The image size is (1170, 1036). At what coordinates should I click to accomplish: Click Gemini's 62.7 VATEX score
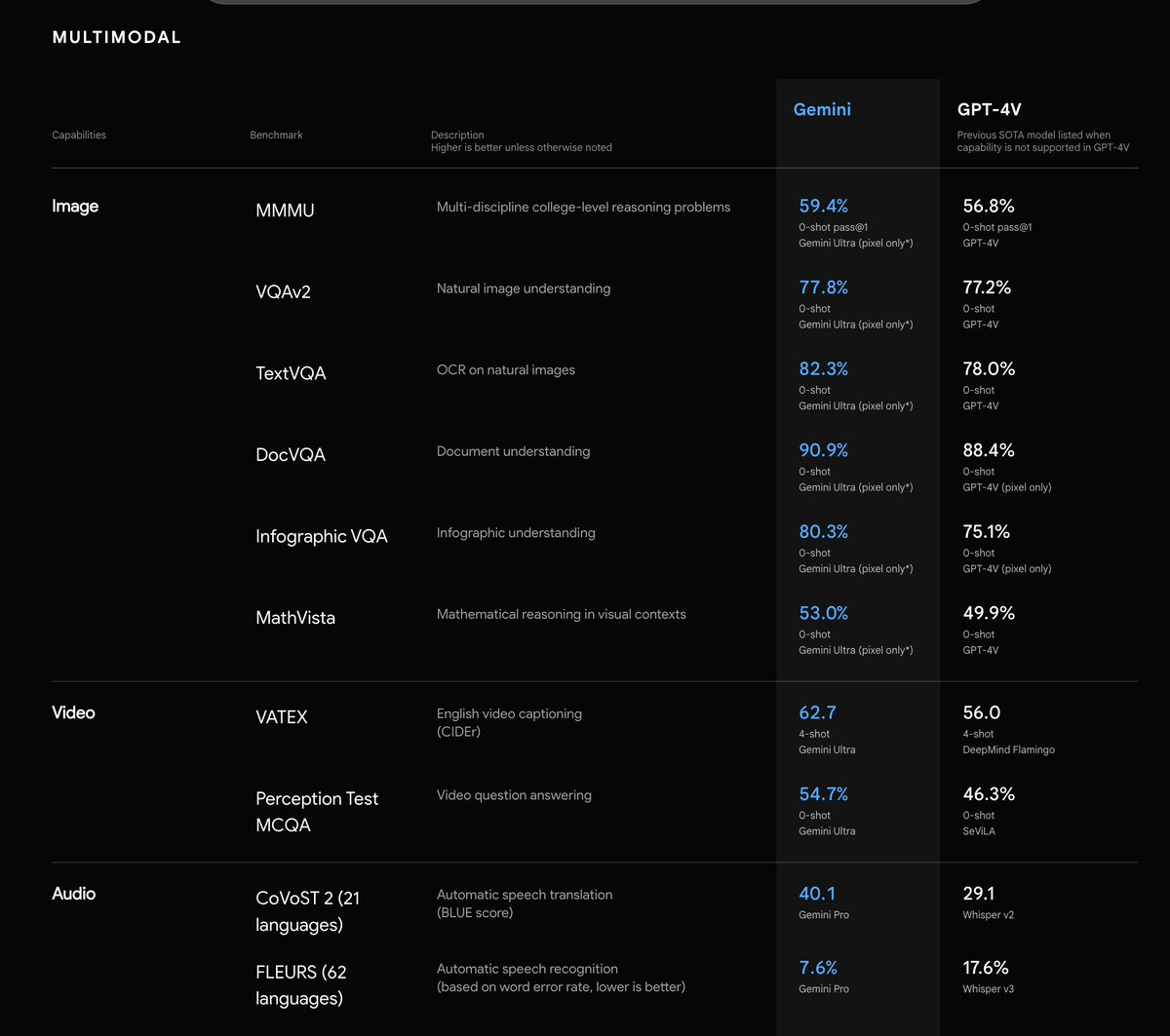[x=818, y=713]
